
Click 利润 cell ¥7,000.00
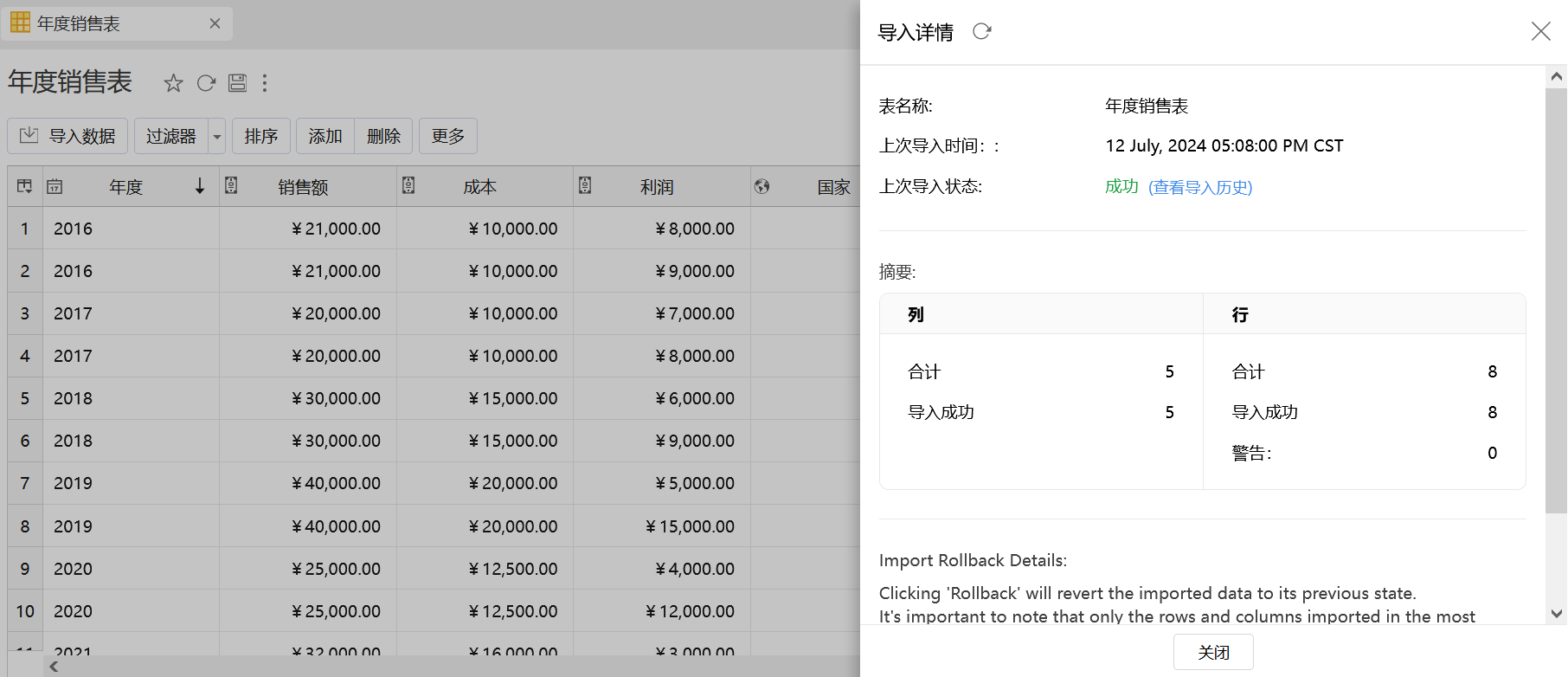[662, 313]
